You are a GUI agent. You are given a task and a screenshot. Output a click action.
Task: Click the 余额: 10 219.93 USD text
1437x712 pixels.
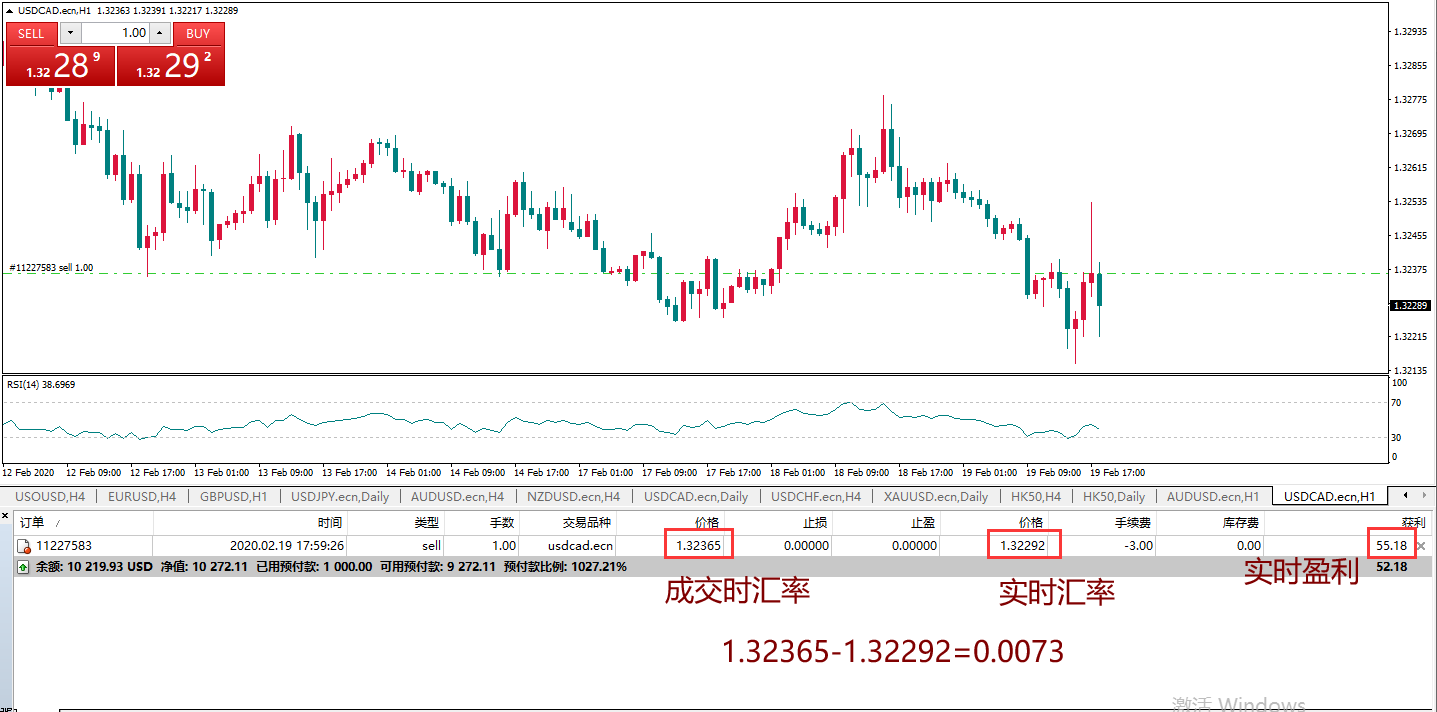click(94, 567)
